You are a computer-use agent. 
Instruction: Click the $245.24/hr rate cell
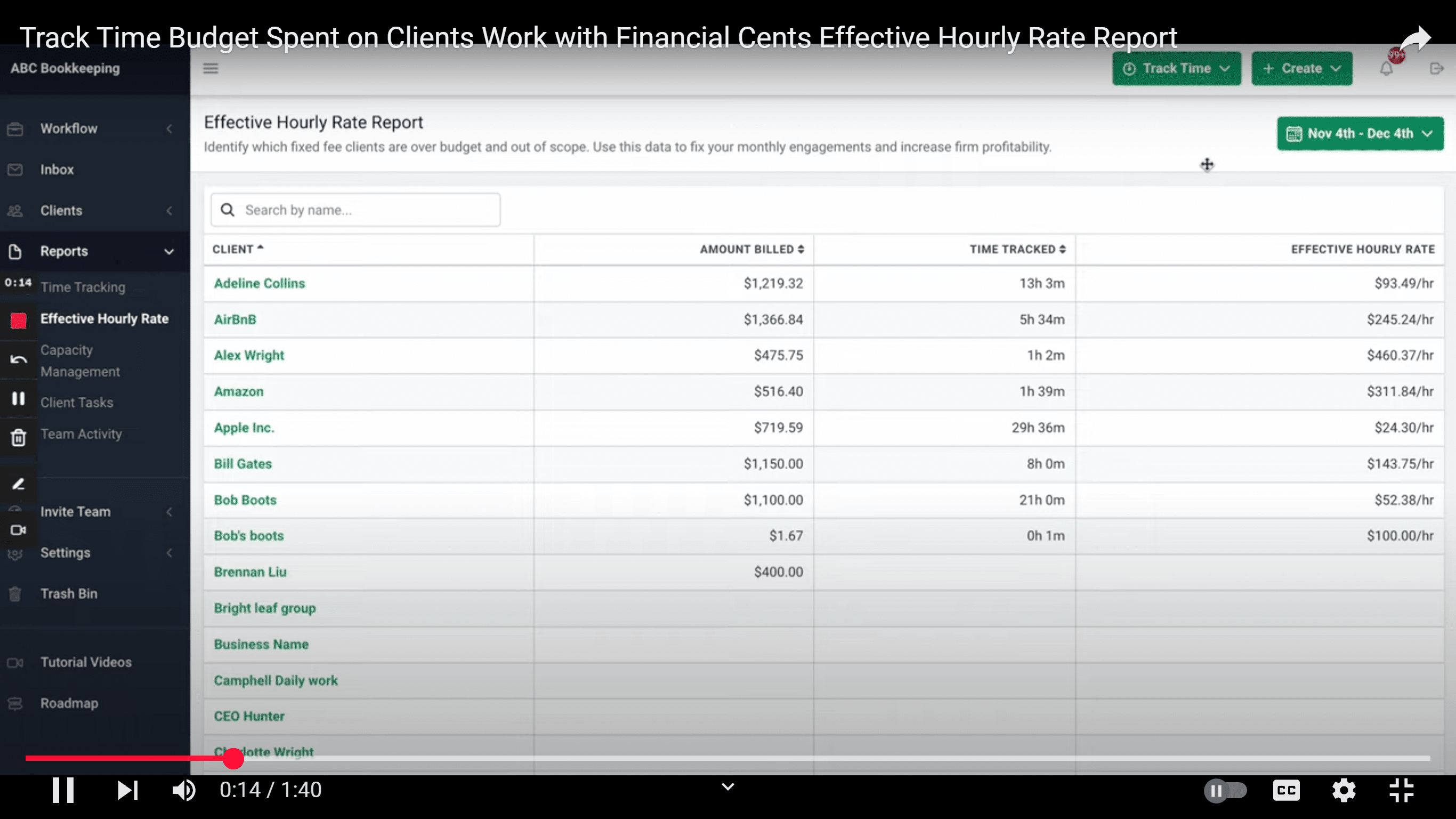pos(1259,319)
